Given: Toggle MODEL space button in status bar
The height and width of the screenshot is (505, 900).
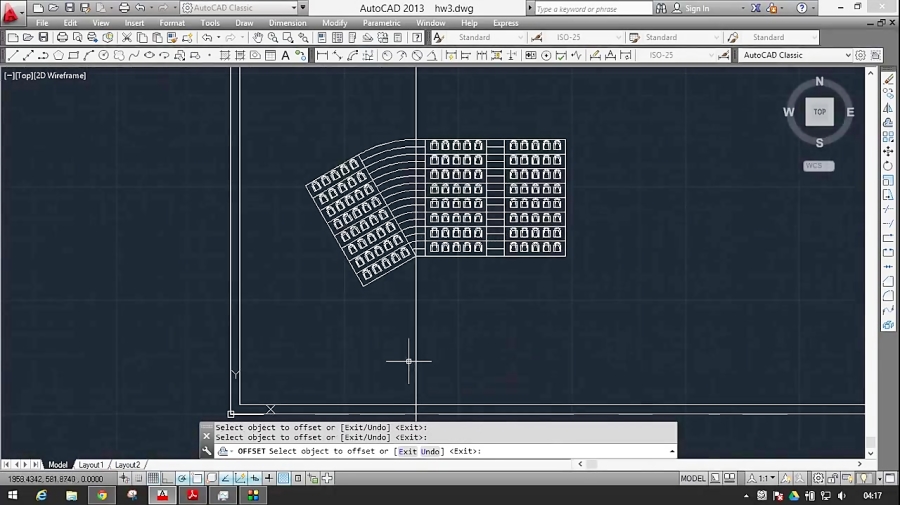Looking at the screenshot, I should (693, 479).
